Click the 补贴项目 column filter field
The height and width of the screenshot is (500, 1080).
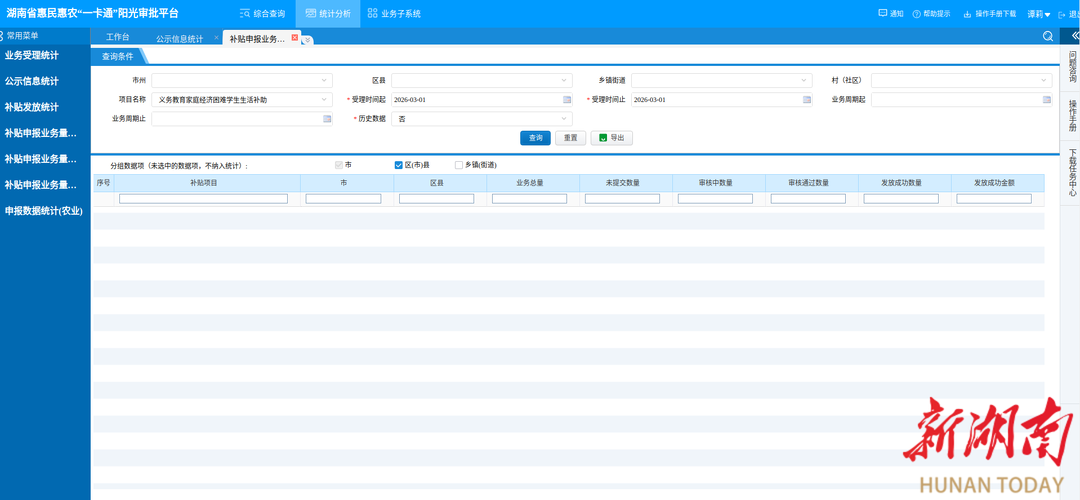tap(203, 199)
